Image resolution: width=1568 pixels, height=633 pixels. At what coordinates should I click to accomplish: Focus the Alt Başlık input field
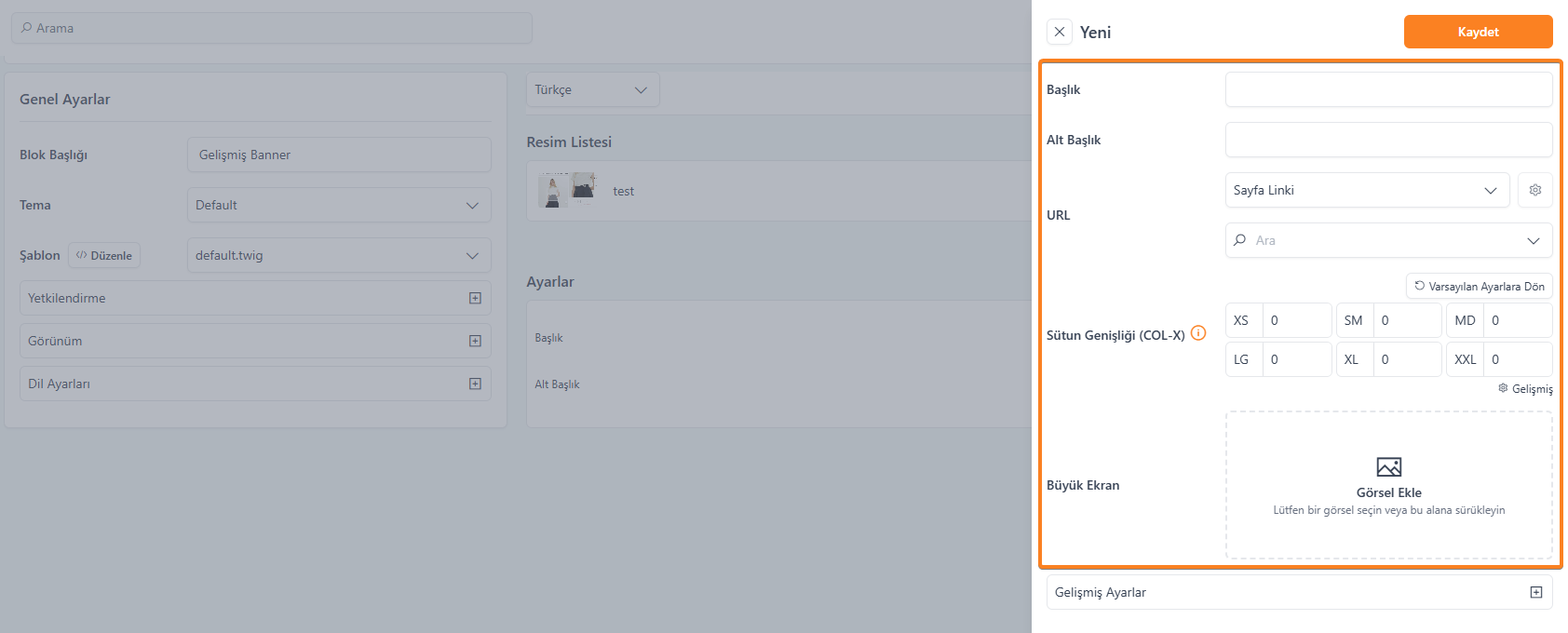click(1388, 140)
